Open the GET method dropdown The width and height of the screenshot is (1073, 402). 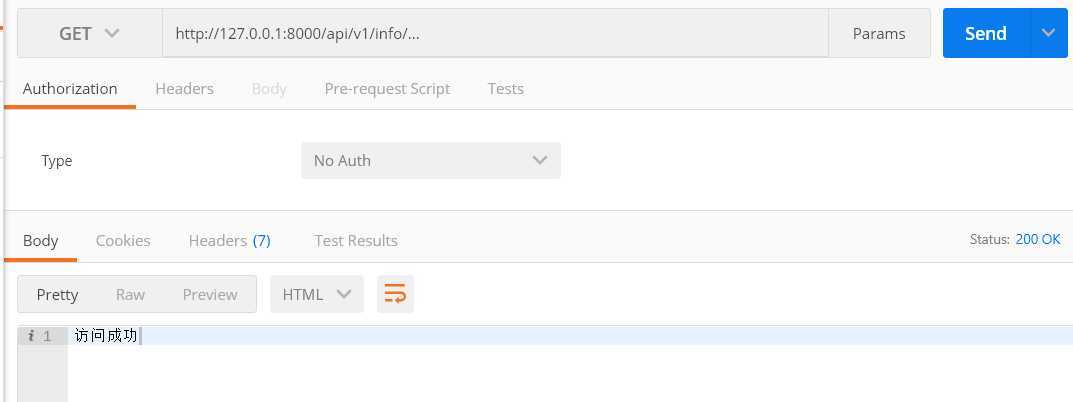pos(90,33)
